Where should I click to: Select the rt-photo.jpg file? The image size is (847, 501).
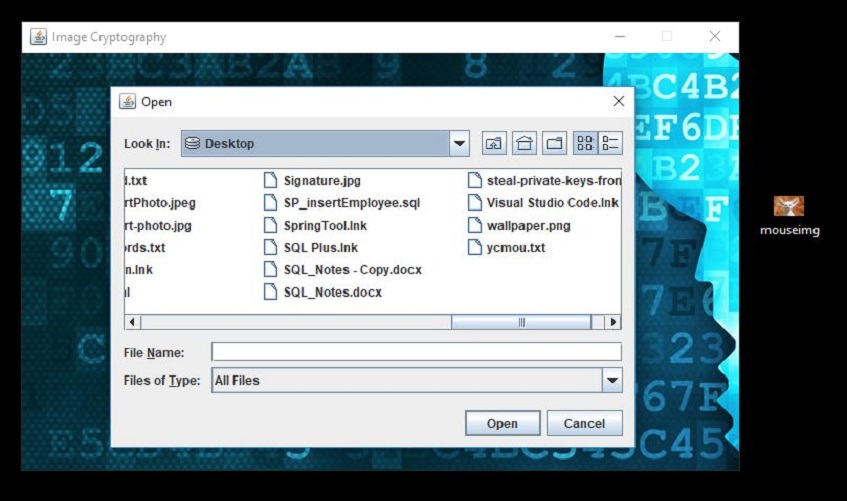click(158, 225)
